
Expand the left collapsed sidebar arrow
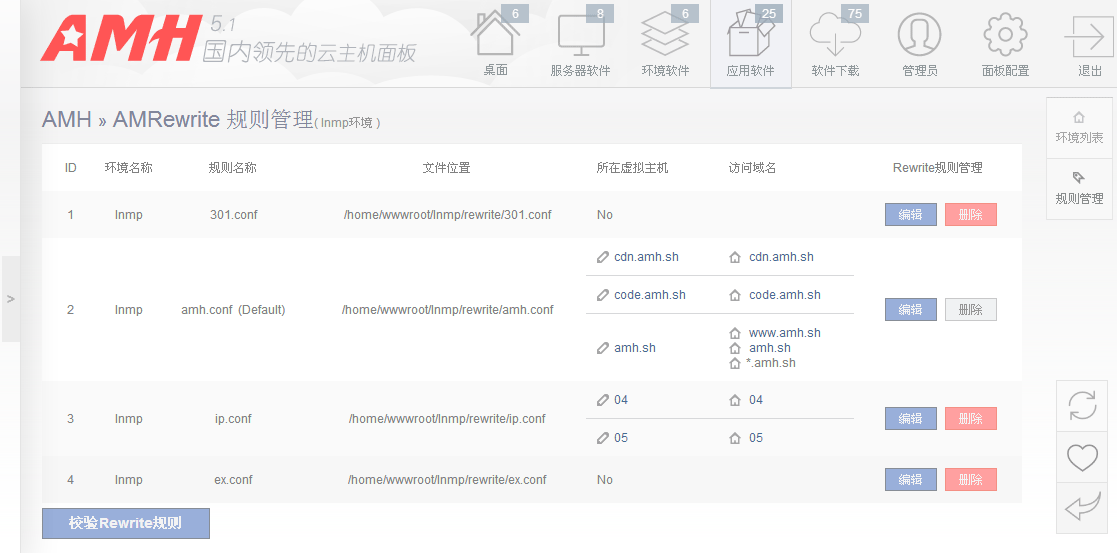coord(10,299)
